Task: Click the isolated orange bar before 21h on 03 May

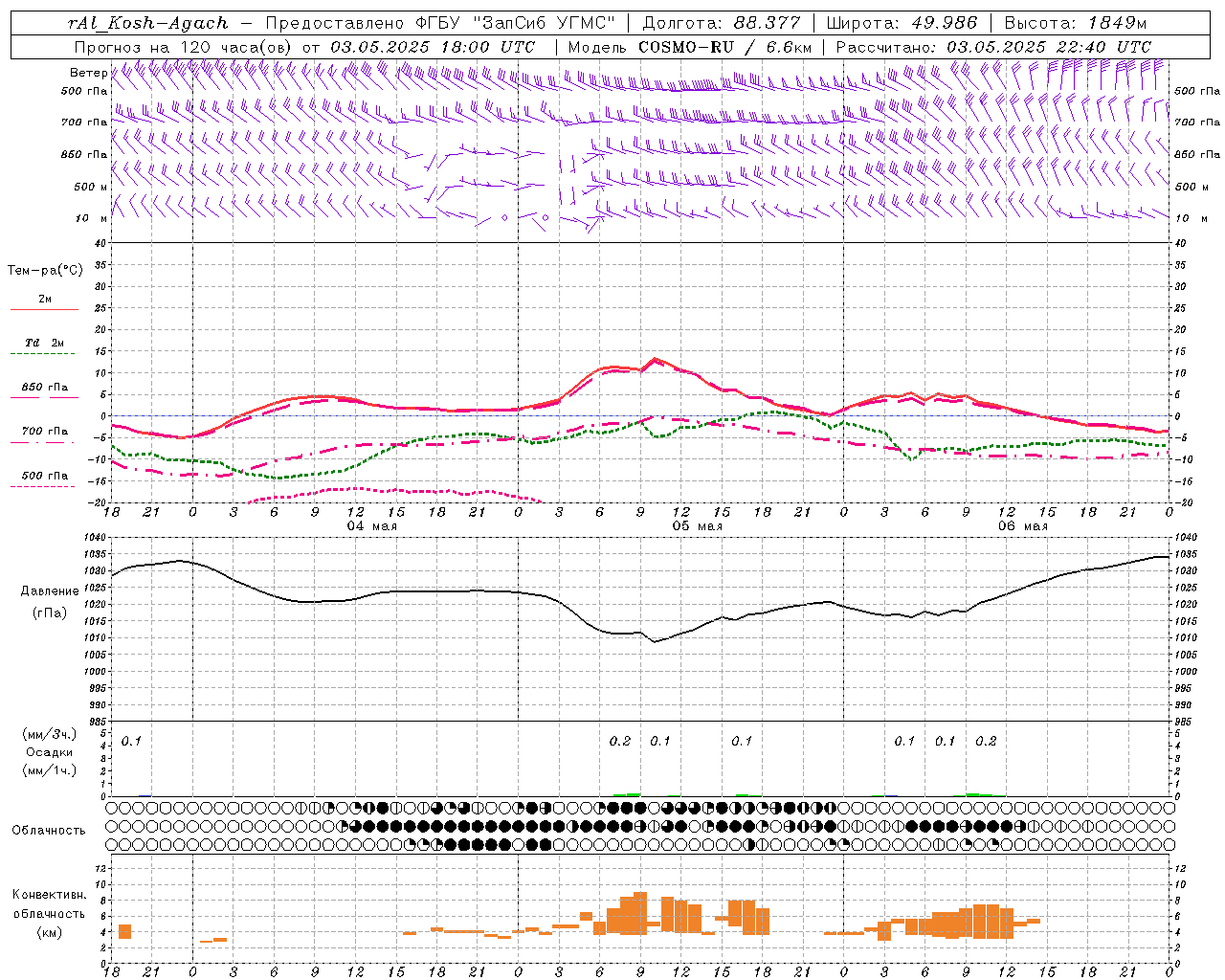Action: click(x=124, y=931)
